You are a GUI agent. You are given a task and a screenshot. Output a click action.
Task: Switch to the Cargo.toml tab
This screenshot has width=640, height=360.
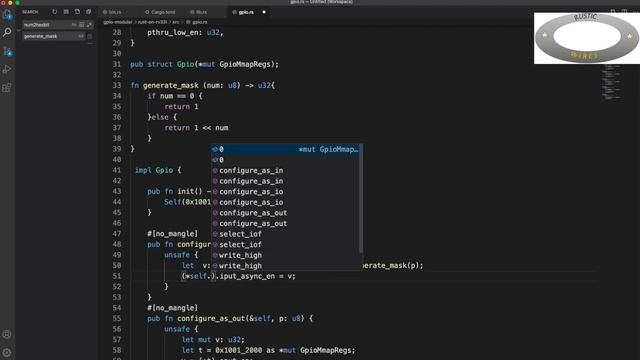point(160,12)
